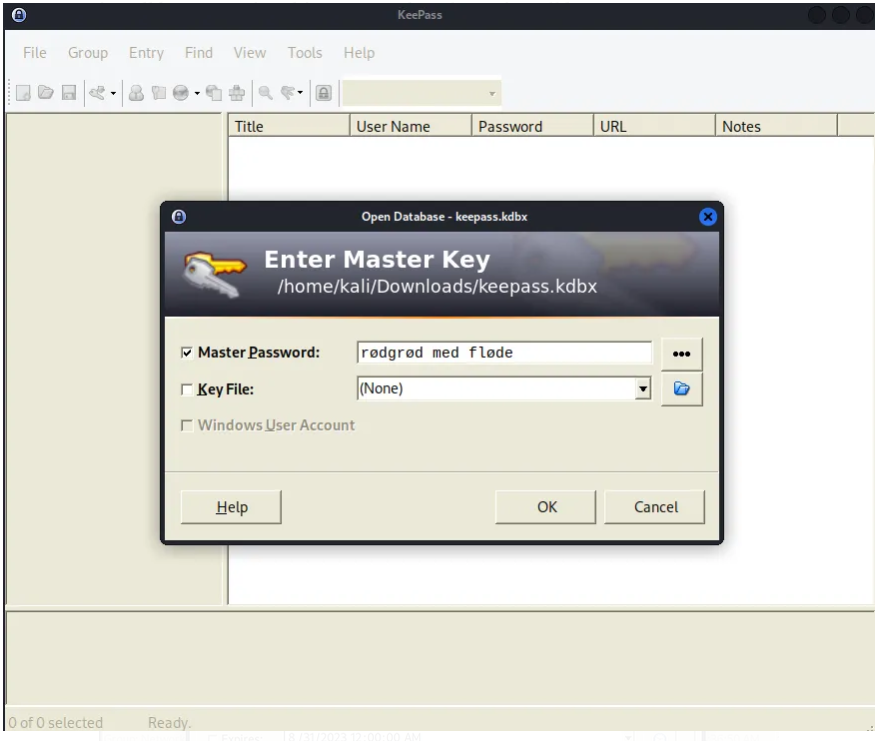Click the Save database floppy icon
Screen dimensions: 882x741
coord(69,93)
